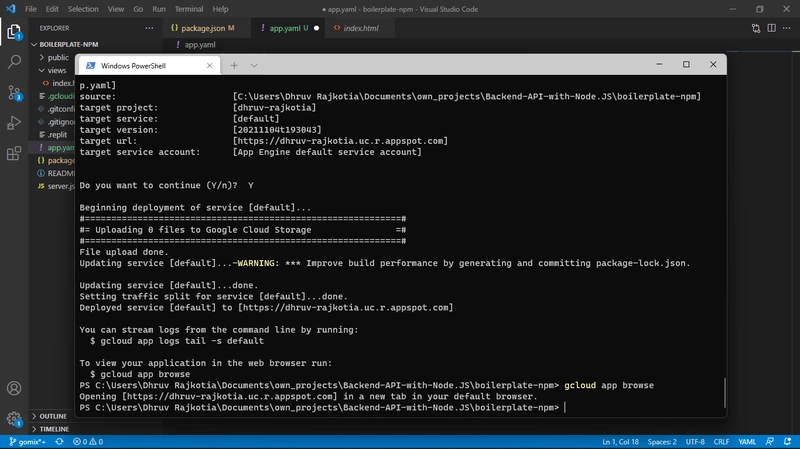Click the VS Code logo icon
The height and width of the screenshot is (449, 800).
11,9
